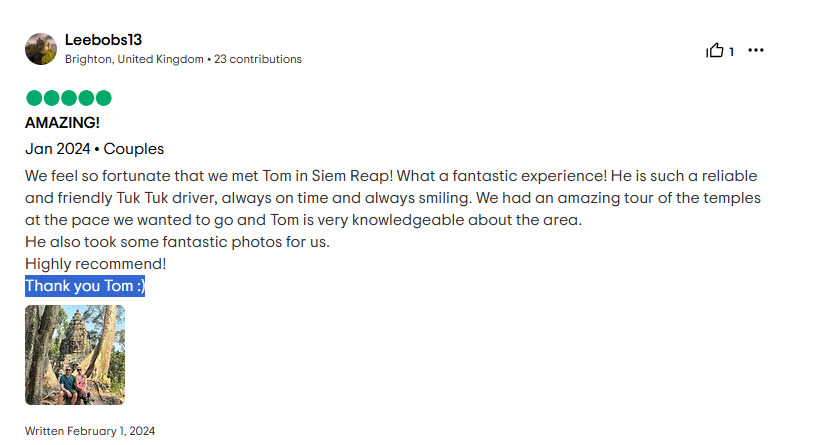Image resolution: width=817 pixels, height=445 pixels.
Task: Open the three-dot more options menu
Action: tap(756, 50)
